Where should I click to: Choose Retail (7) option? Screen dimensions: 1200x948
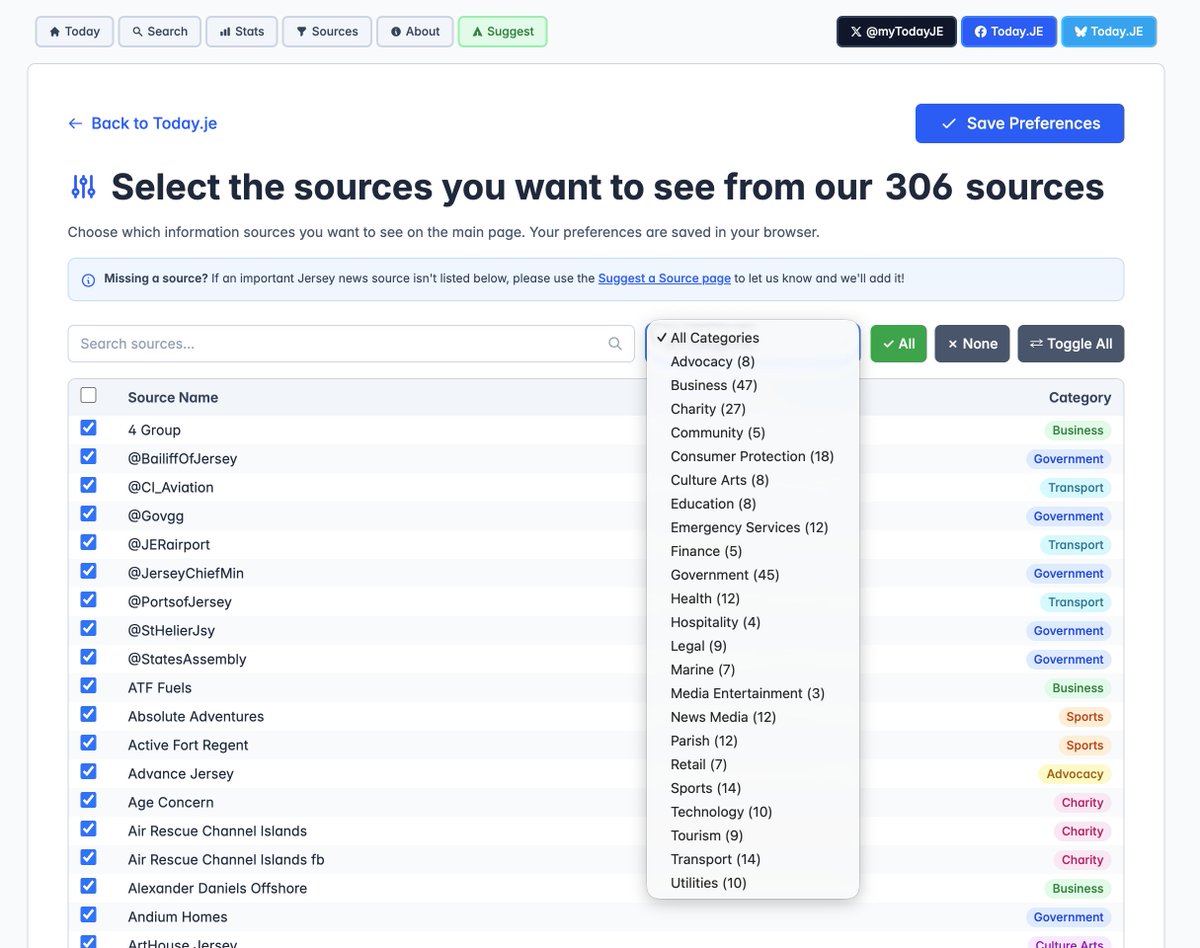tap(752, 765)
